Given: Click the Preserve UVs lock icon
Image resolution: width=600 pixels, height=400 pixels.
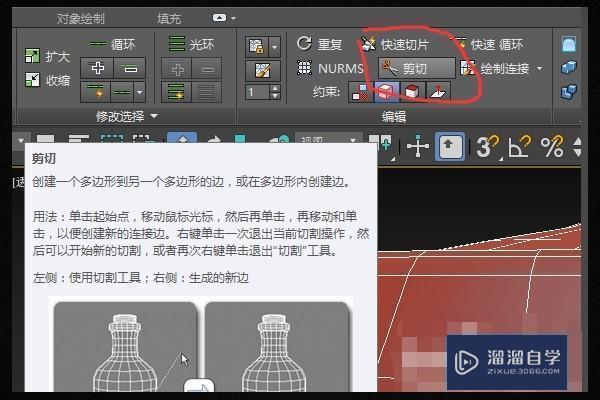Looking at the screenshot, I should tap(256, 47).
